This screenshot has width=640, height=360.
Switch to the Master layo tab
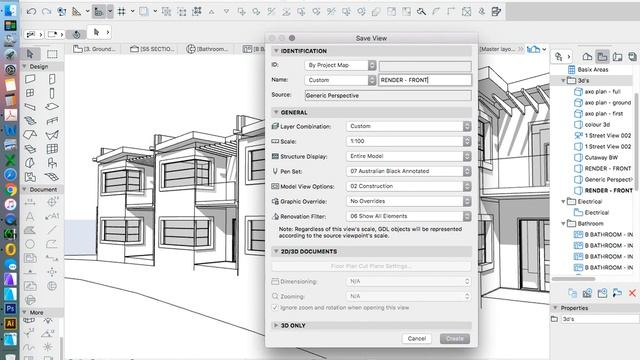[x=497, y=49]
